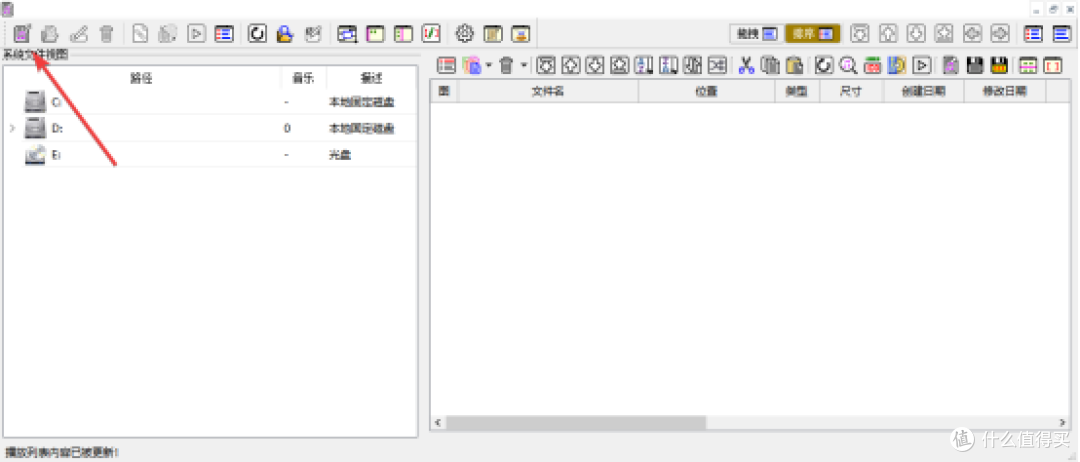
Task: Click the red brackets icon at toolbar end
Action: 1053,65
